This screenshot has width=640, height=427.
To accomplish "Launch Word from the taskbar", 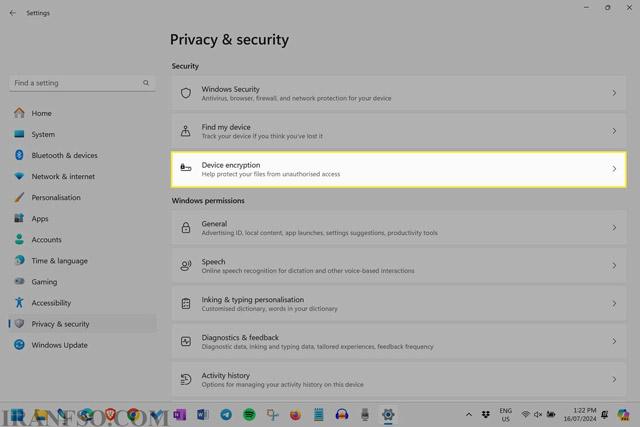I will tap(203, 415).
